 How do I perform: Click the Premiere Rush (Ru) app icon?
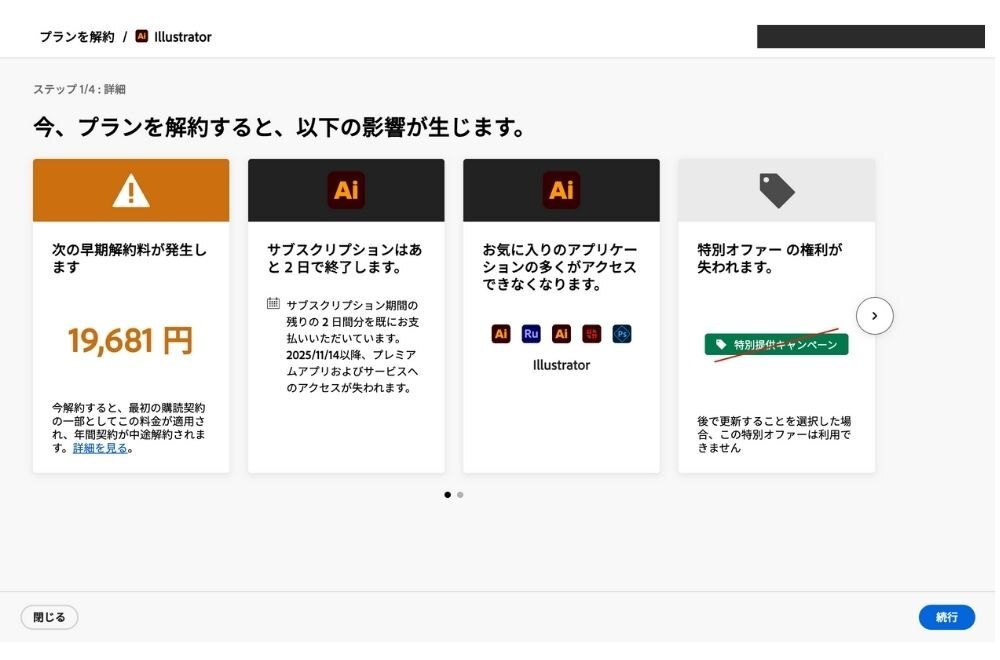(531, 334)
